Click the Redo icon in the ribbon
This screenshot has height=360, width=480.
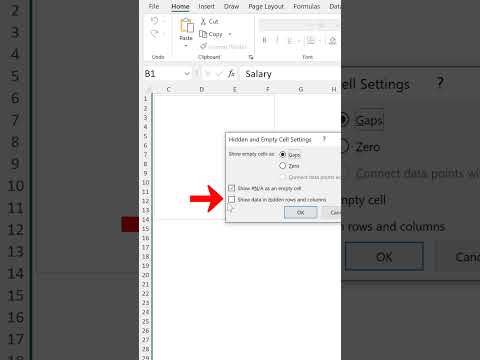coord(154,34)
